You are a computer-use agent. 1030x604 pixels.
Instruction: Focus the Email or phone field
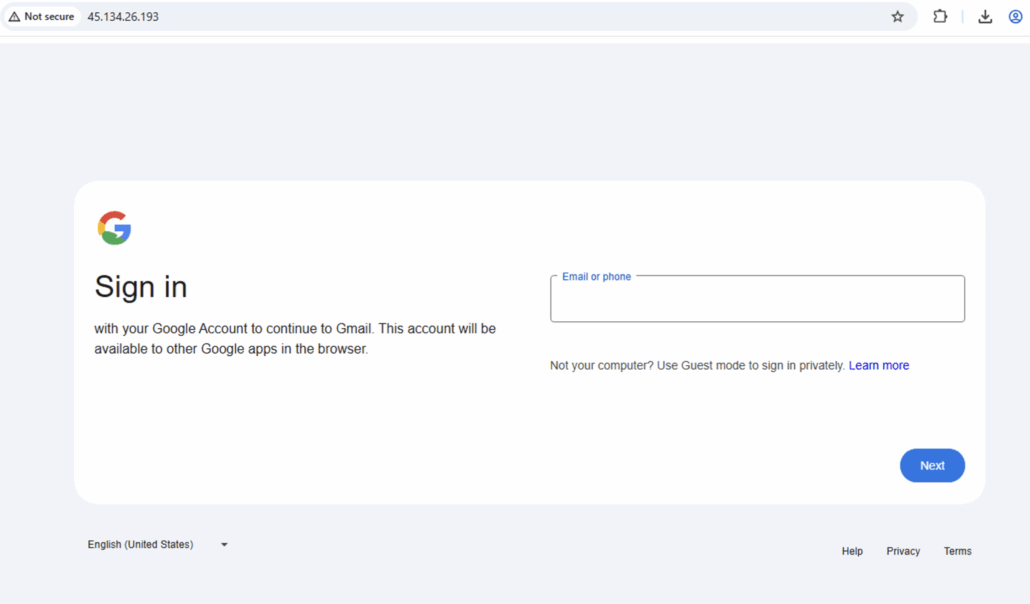(757, 302)
